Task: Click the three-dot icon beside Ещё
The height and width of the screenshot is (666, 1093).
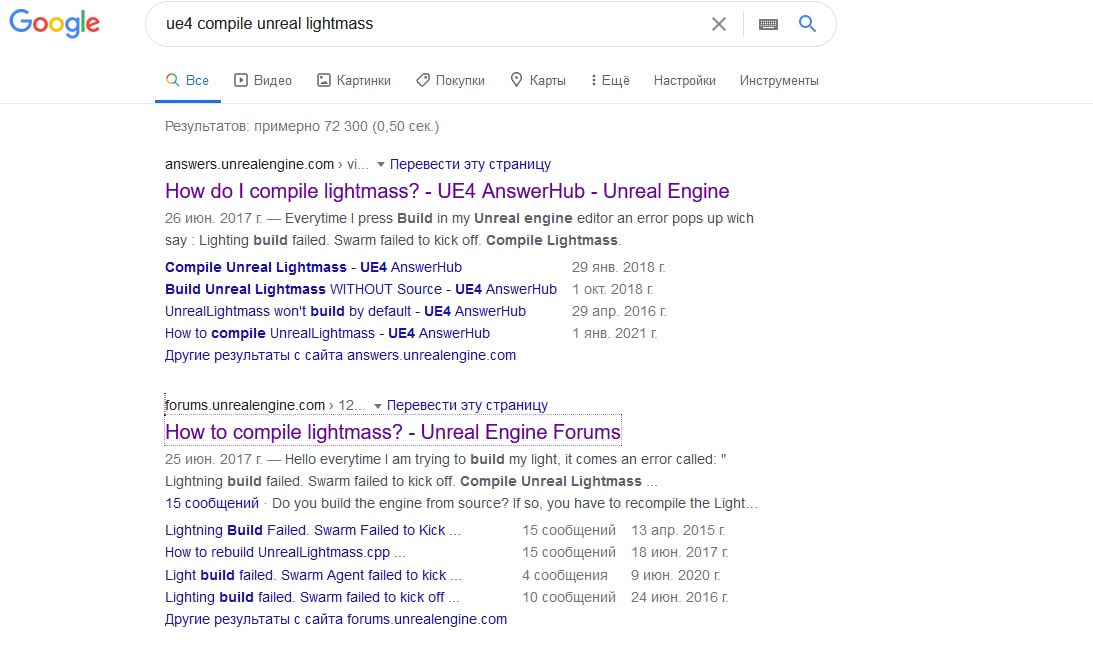Action: click(593, 80)
